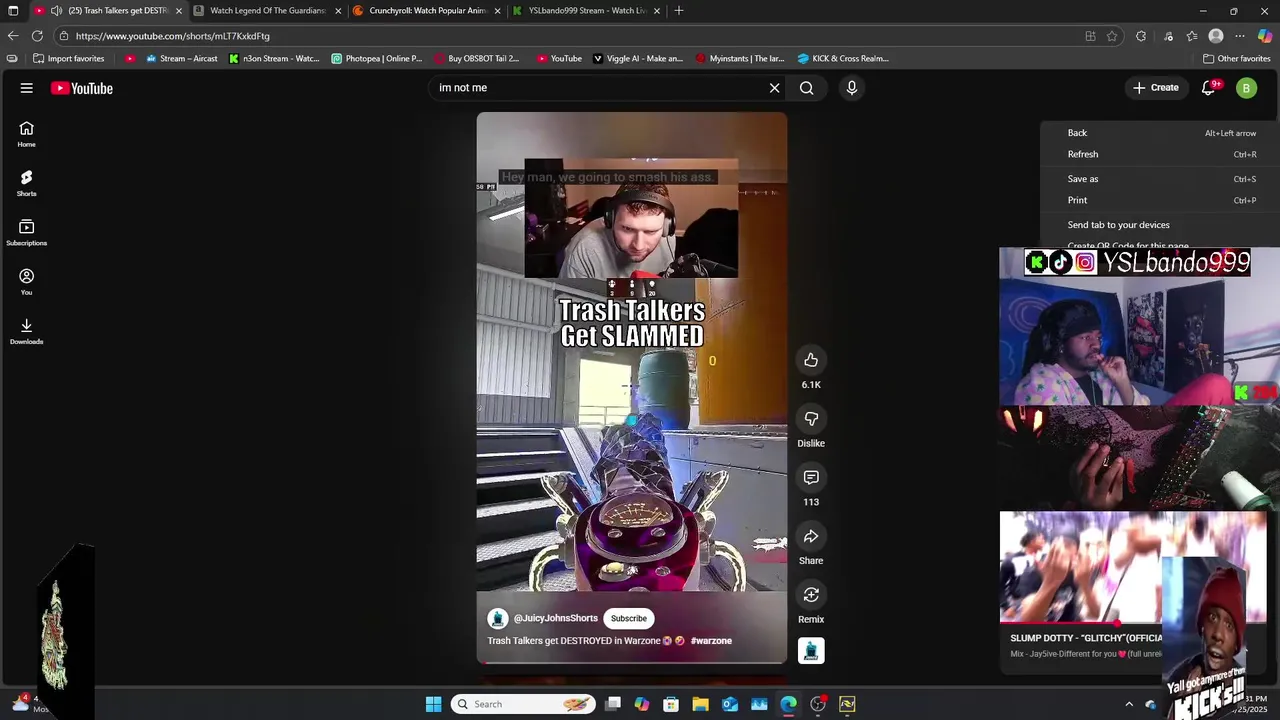
Task: Open File Explorer from taskbar
Action: coord(700,704)
